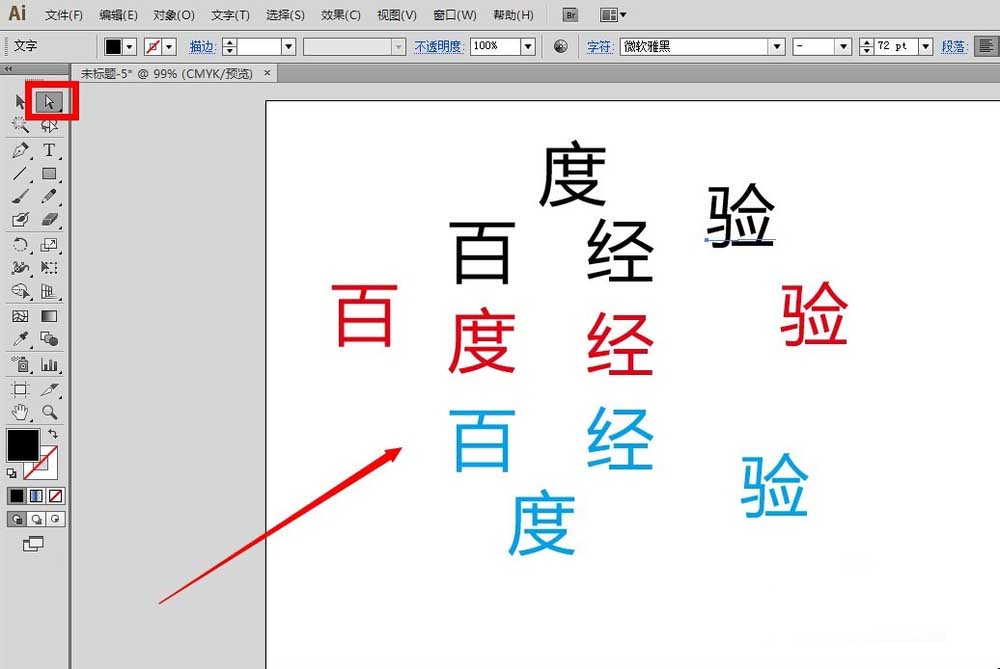Select the Pencil tool

tap(49, 196)
